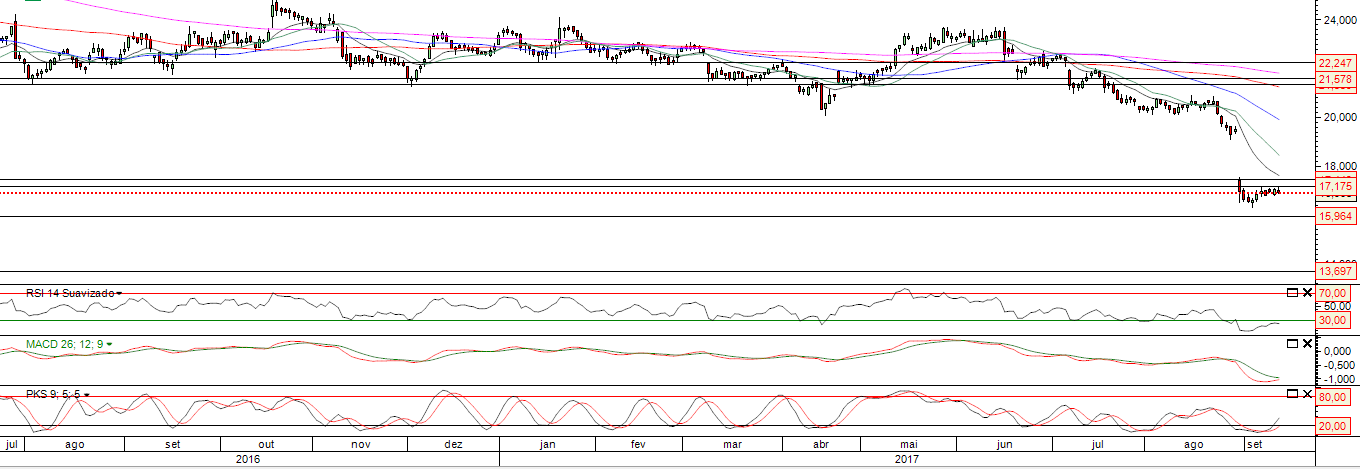Open the PKS 9; 5; 5 dropdown menu
The image size is (1360, 470).
point(88,395)
